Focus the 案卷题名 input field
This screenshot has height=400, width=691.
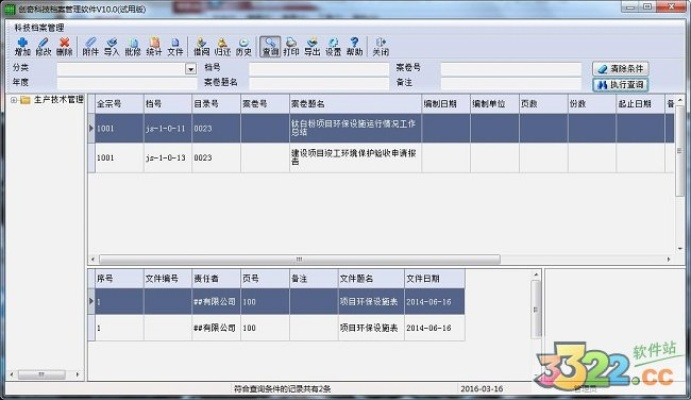pos(319,83)
